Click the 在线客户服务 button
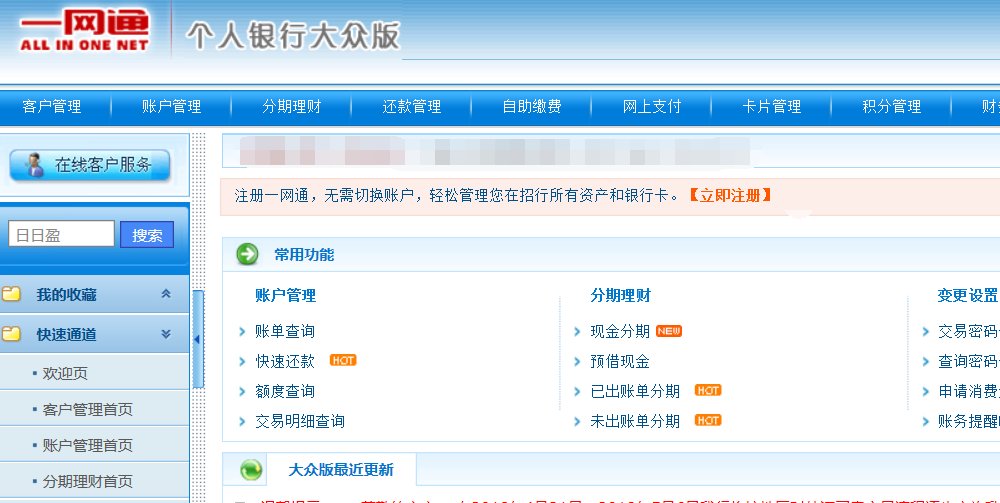The image size is (1000, 503). tap(90, 165)
